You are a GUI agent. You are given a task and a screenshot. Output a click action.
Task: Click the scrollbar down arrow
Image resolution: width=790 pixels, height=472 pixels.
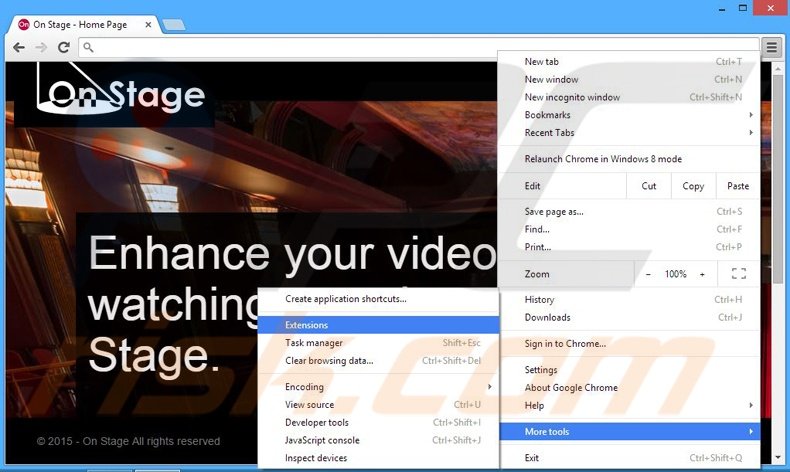click(777, 457)
